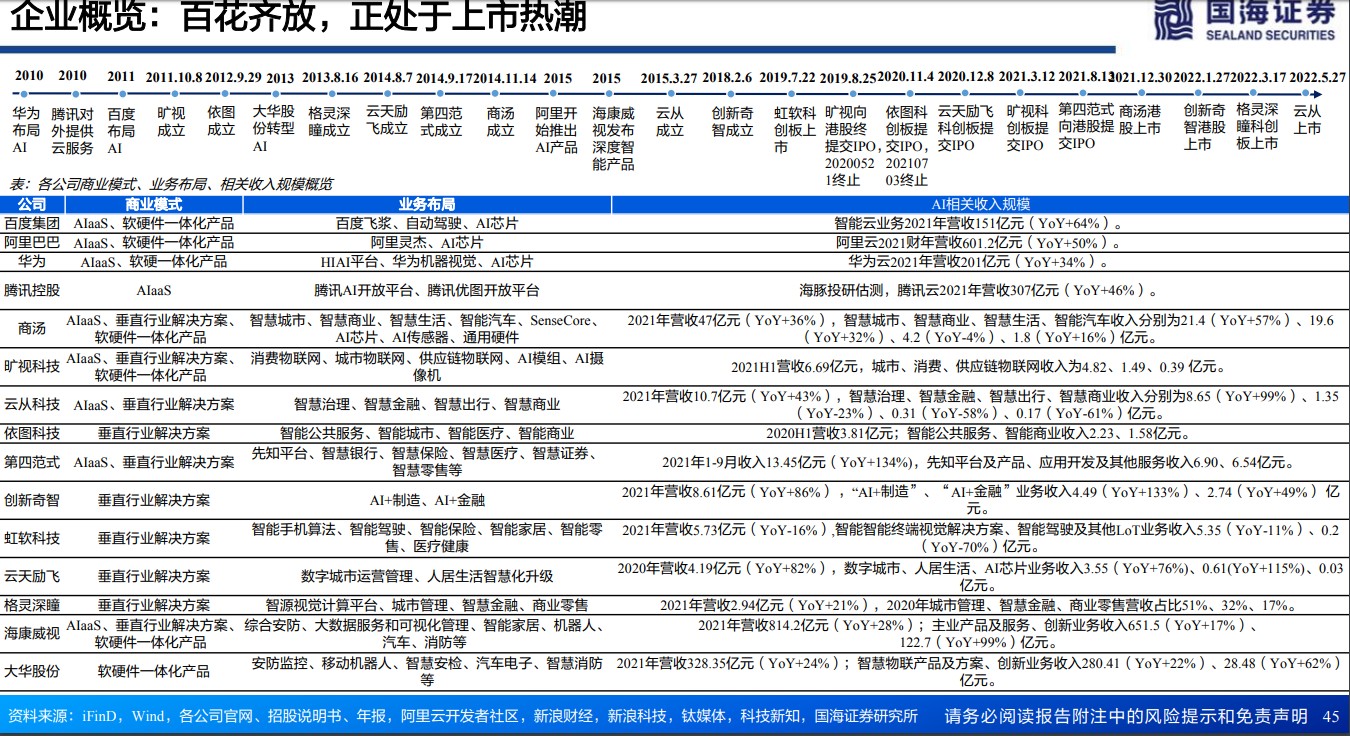Screen dimensions: 1350x736
Task: Select the 业务布局 column header
Action: [427, 204]
